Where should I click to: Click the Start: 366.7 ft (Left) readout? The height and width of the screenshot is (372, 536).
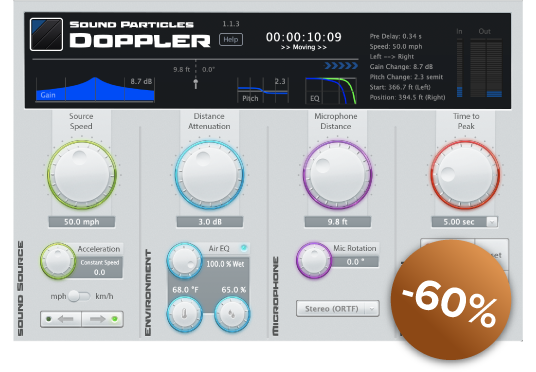[x=400, y=87]
